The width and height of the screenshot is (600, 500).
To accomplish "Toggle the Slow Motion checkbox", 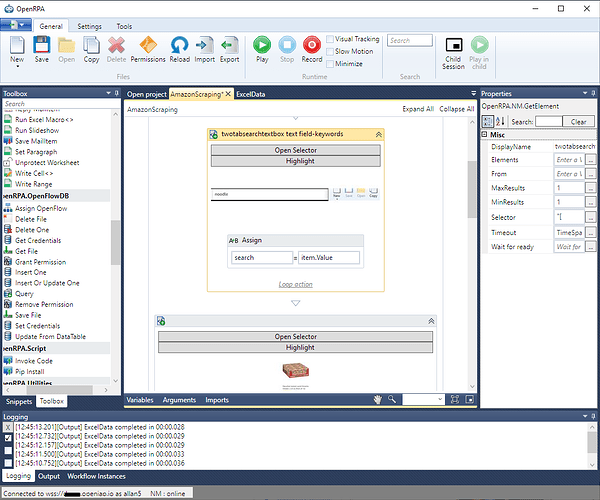I will (330, 52).
